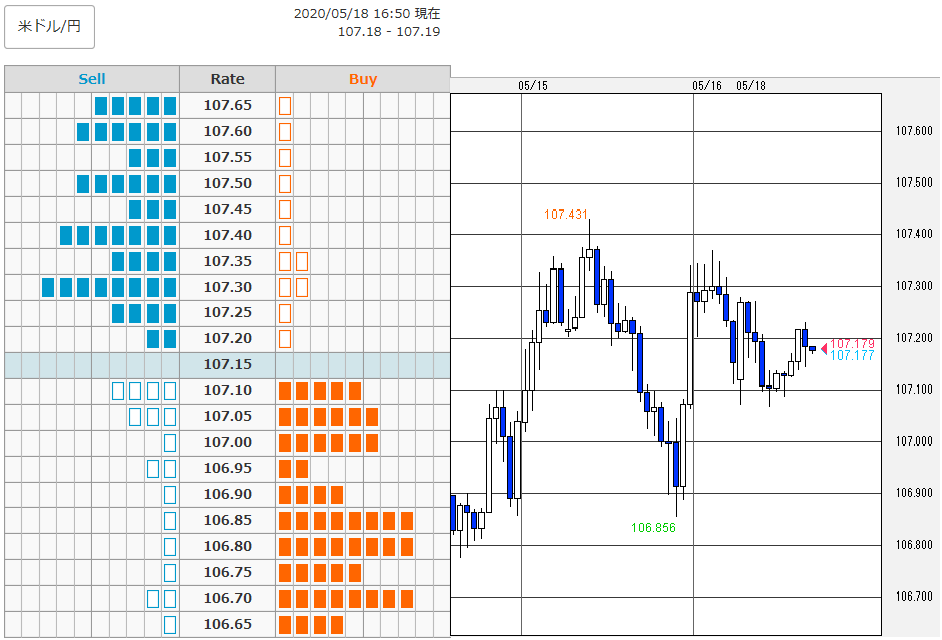This screenshot has width=942, height=640.
Task: Click the 106.65 rate cell
Action: 228,624
